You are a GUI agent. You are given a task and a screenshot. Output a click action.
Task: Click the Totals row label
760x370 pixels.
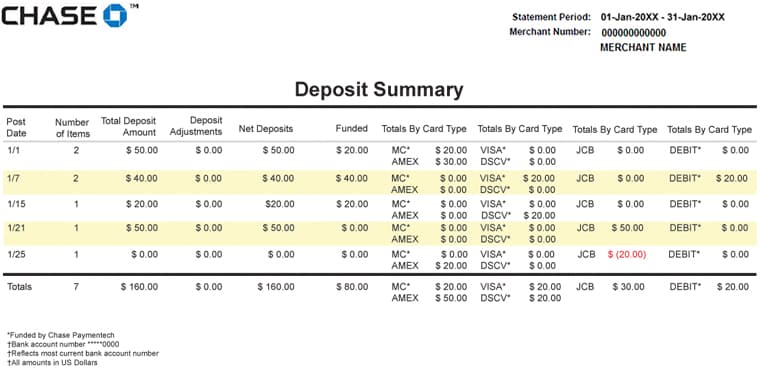point(19,287)
